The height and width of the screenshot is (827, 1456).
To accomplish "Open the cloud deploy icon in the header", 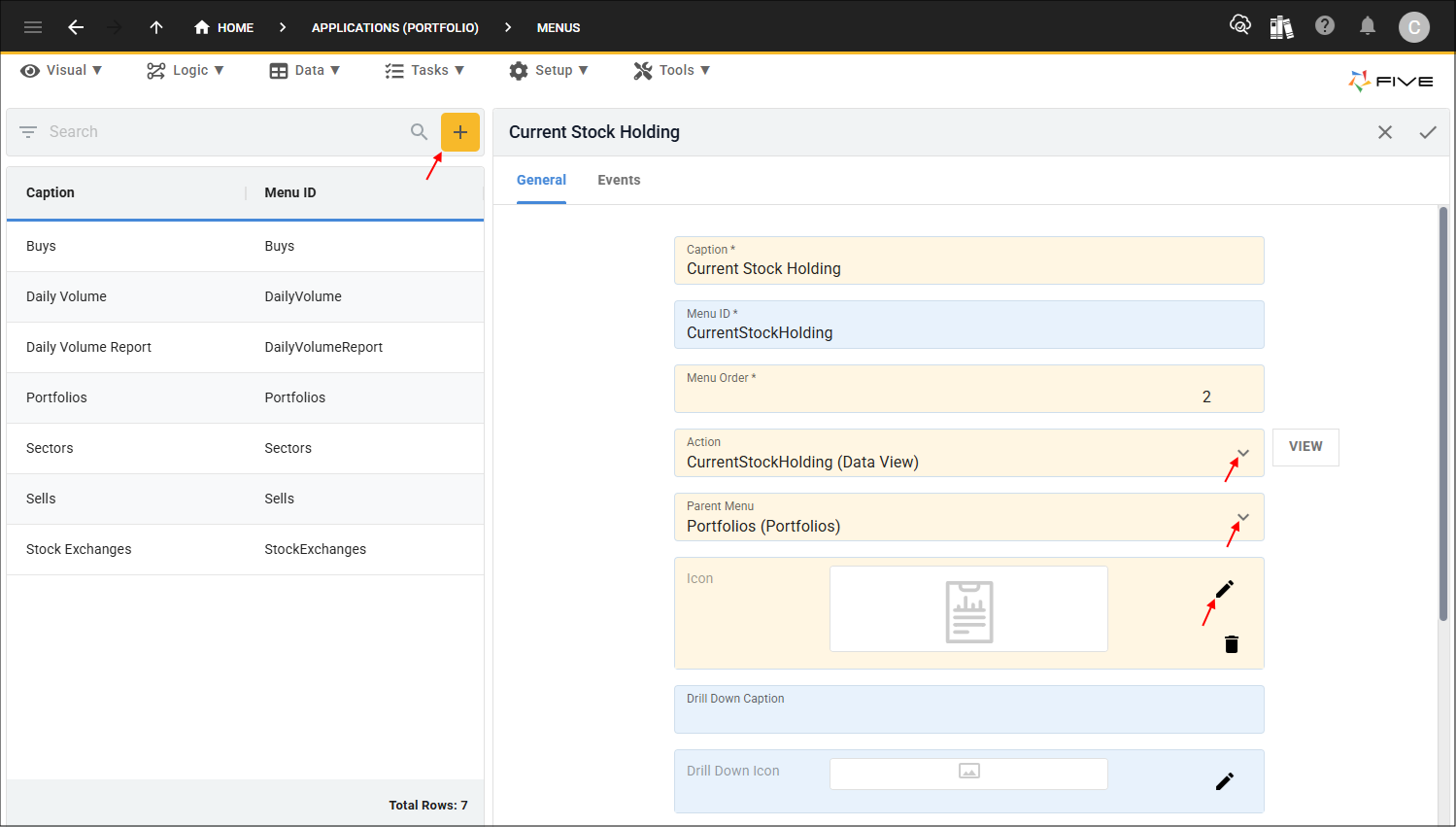I will 1240,25.
